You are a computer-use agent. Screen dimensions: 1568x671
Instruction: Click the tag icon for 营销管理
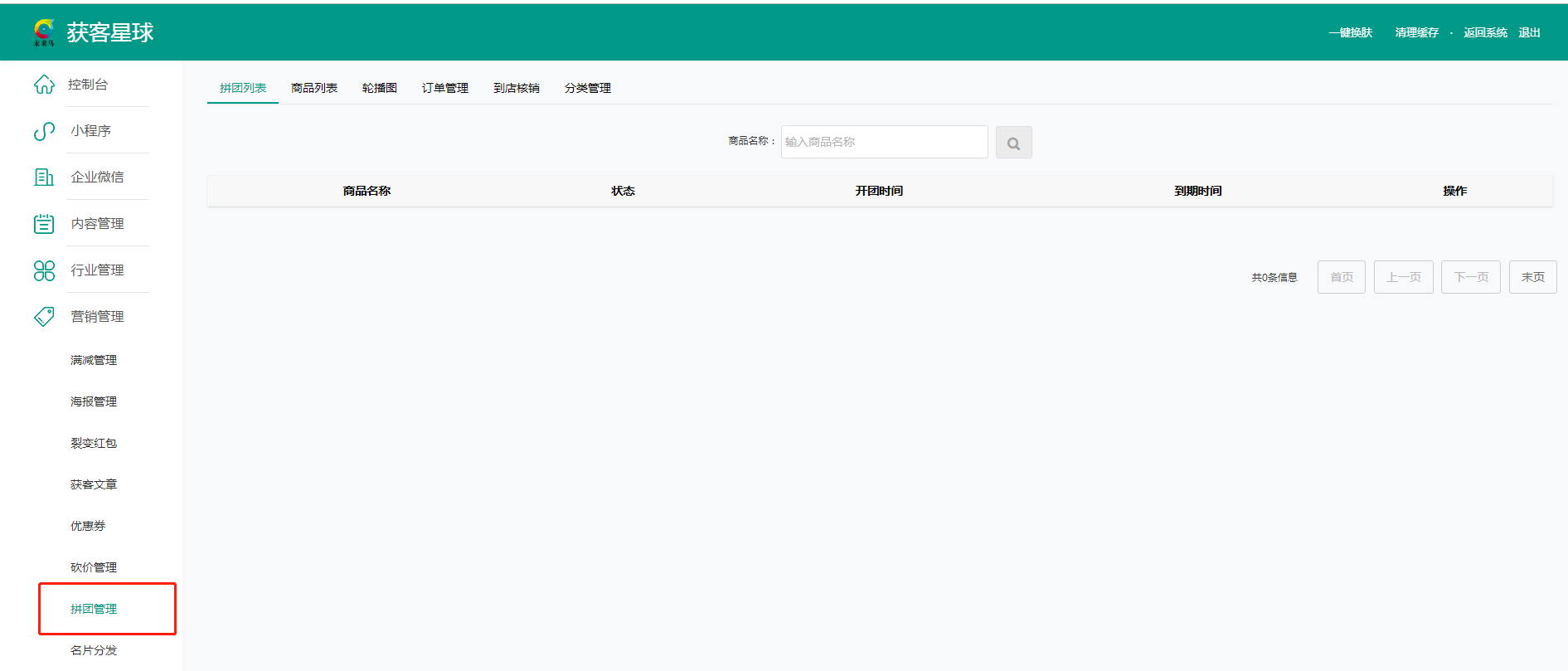tap(44, 317)
